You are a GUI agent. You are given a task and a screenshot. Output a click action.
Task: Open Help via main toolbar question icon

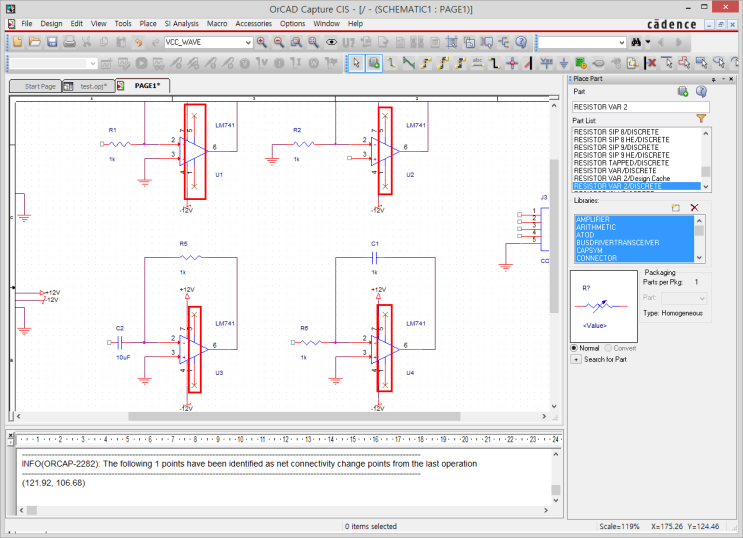[x=521, y=42]
